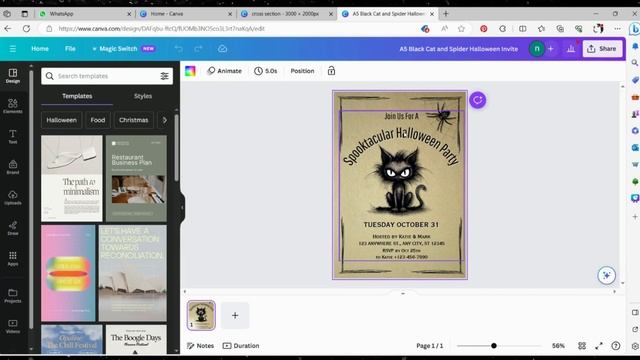Edit the document title text

(458, 49)
